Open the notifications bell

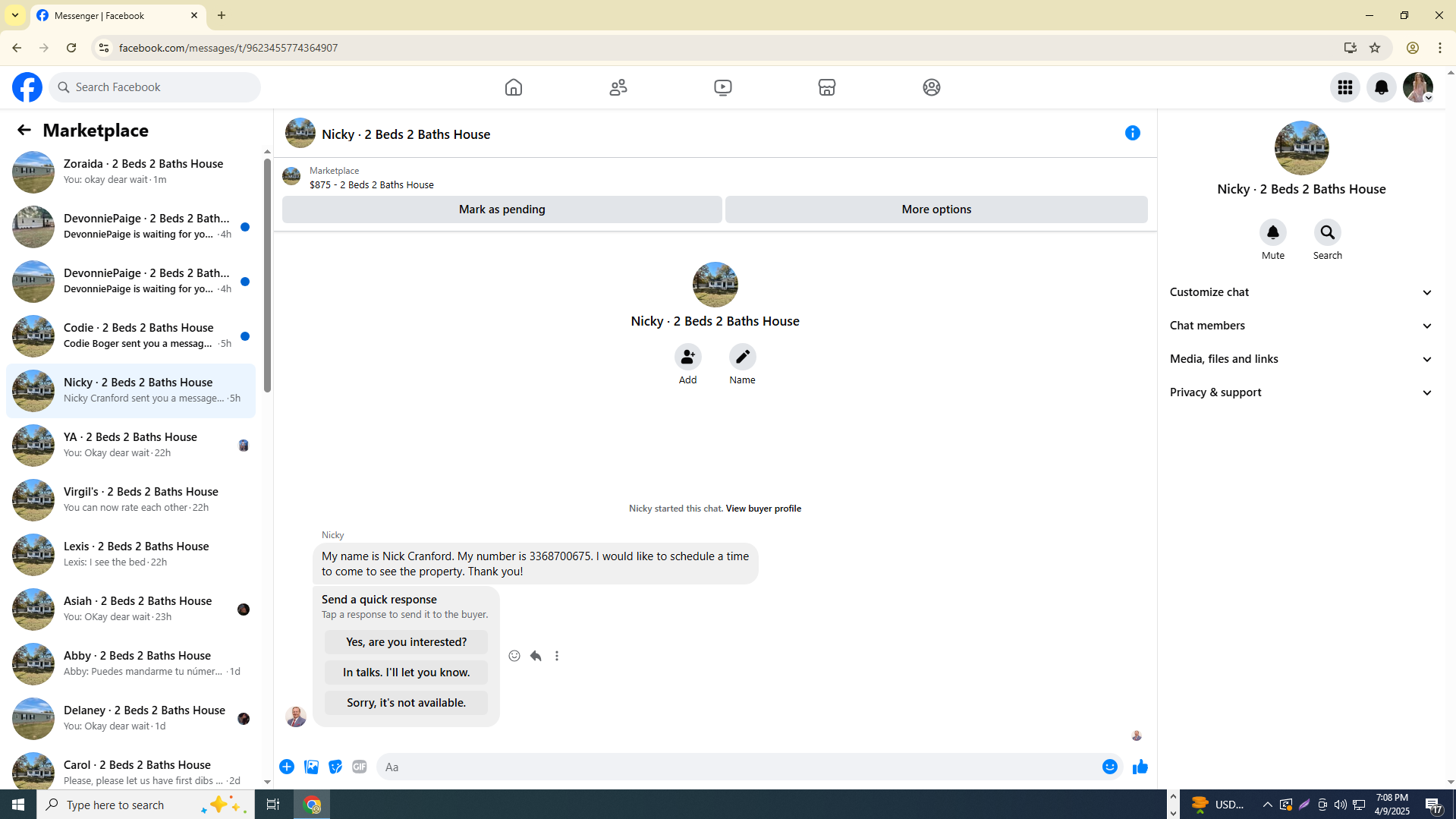1382,87
